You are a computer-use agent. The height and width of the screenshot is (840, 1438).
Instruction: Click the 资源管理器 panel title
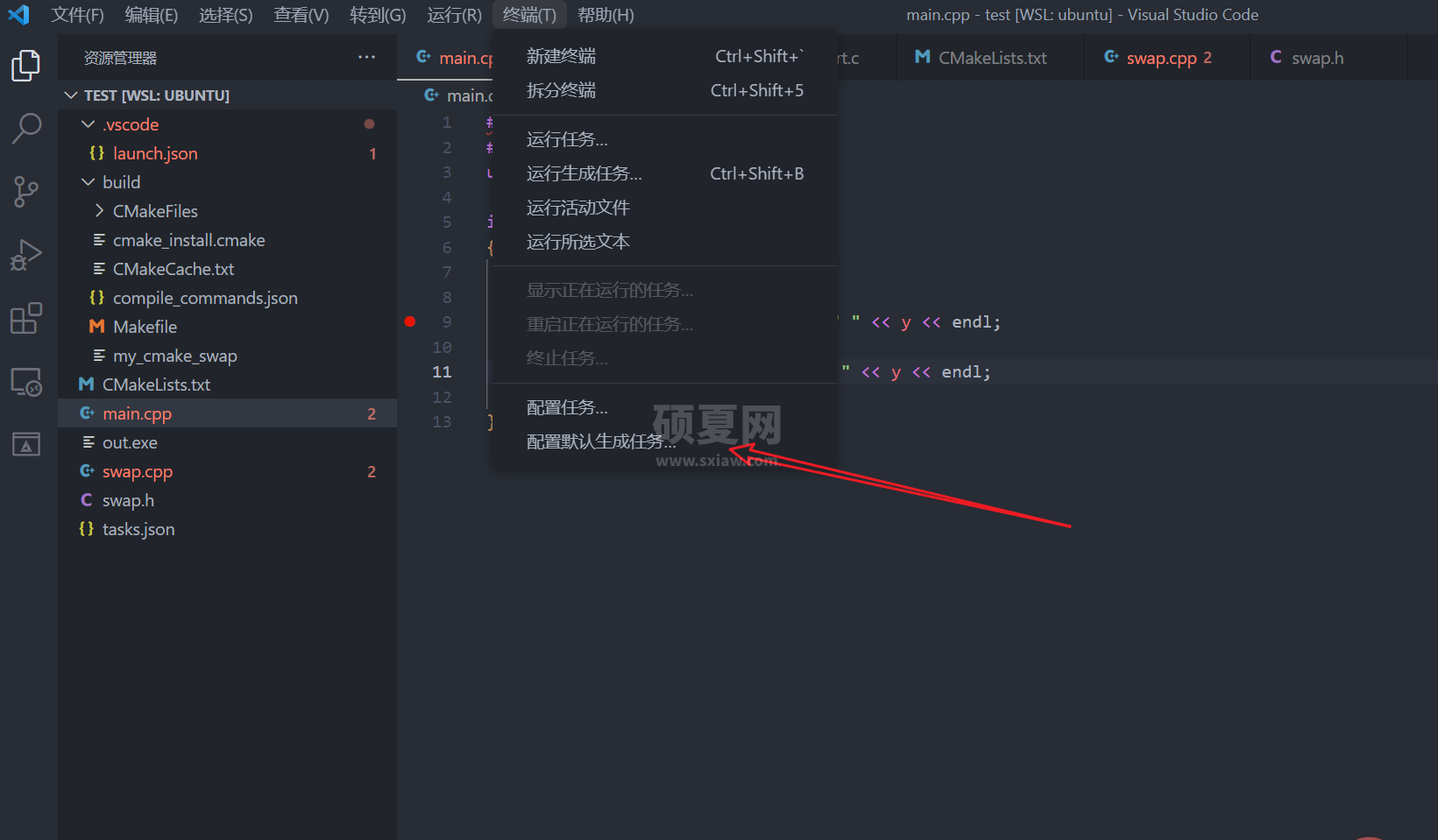point(120,58)
